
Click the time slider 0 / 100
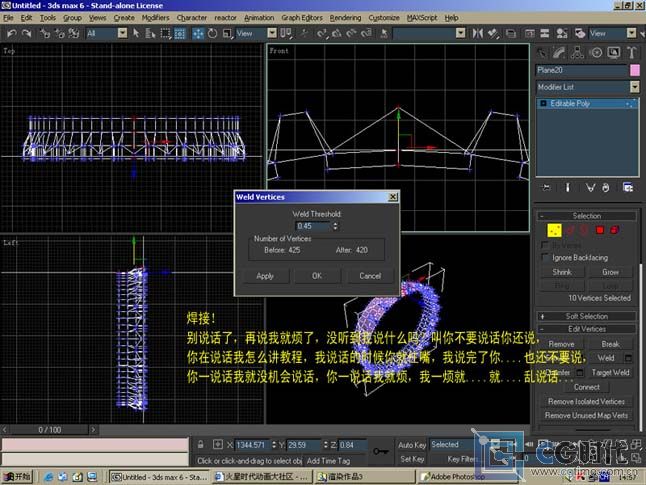[49, 430]
